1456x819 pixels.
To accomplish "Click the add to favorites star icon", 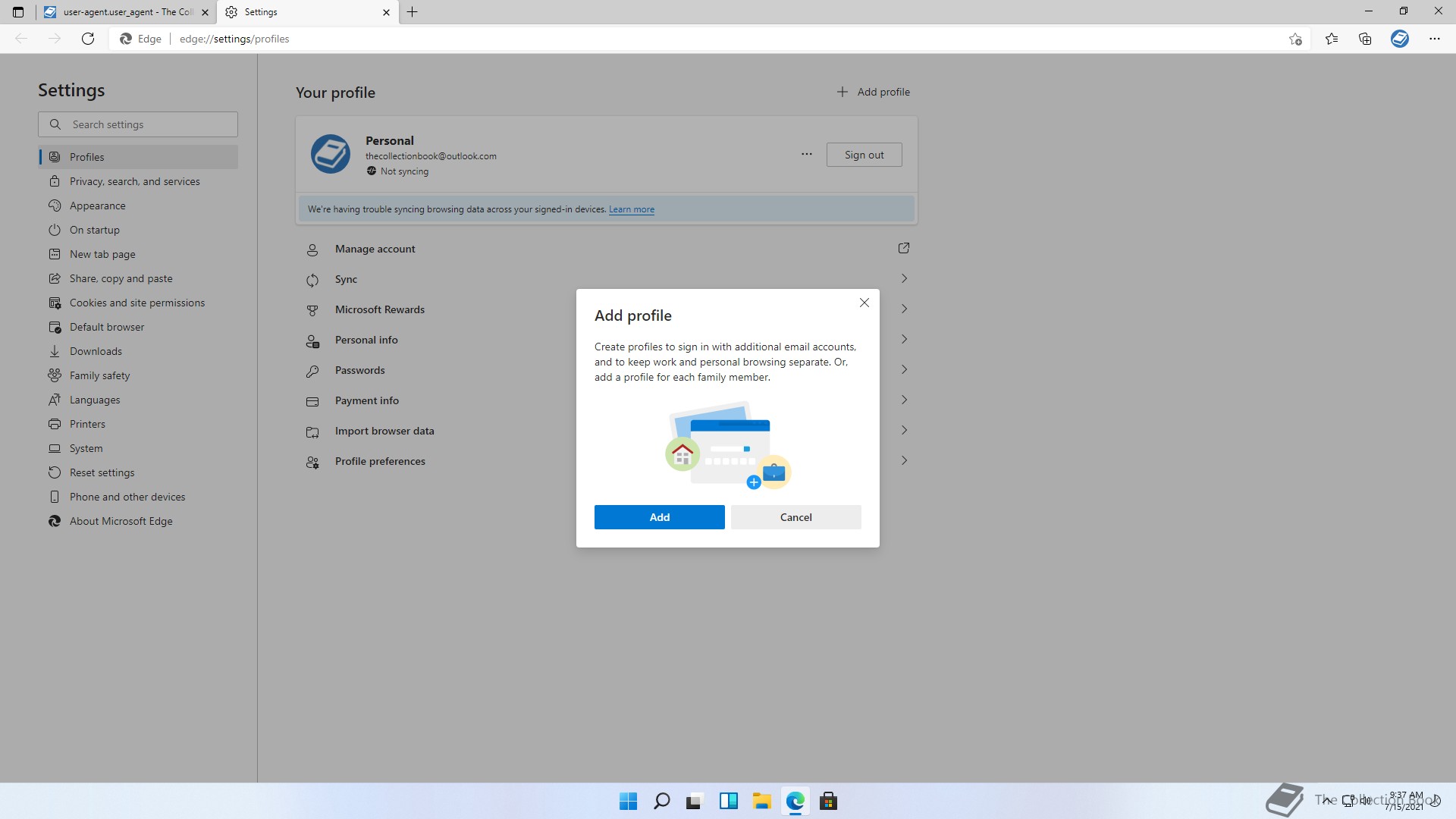I will click(1295, 39).
